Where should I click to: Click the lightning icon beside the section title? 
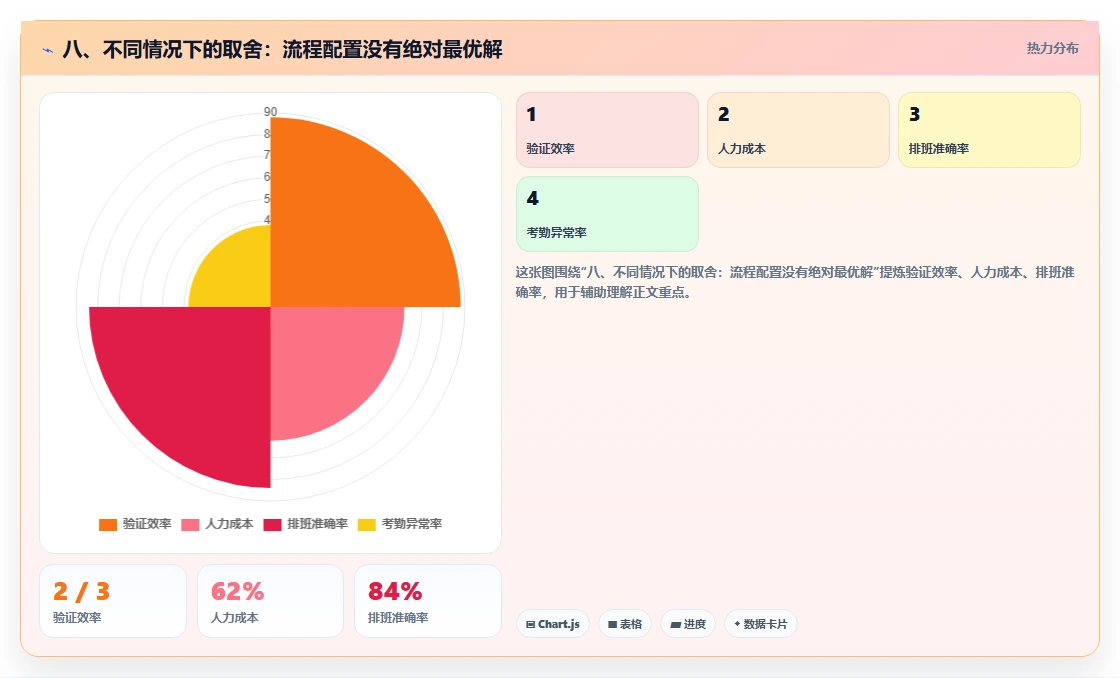[x=48, y=50]
